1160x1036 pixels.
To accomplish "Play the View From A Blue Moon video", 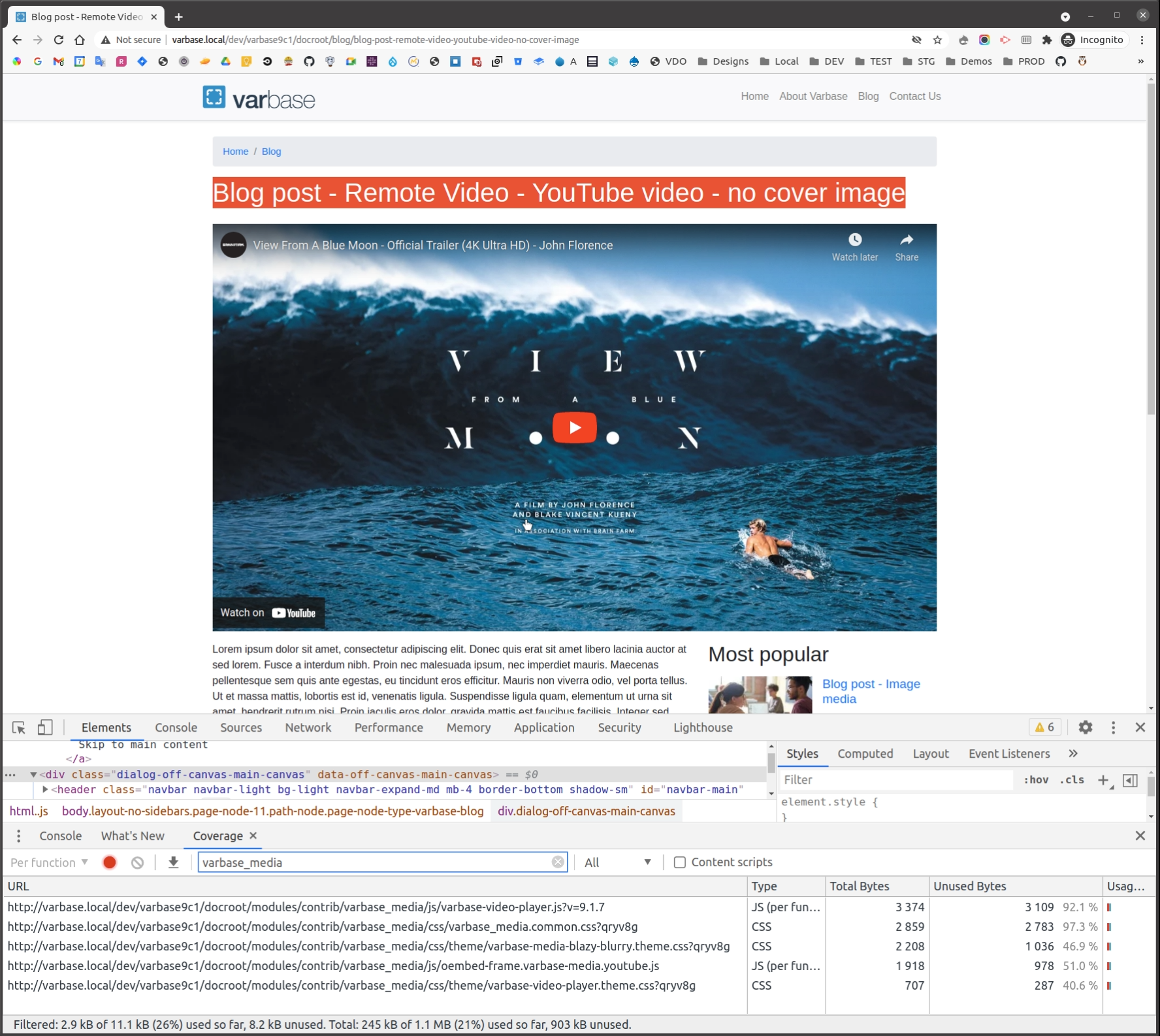I will (x=575, y=427).
